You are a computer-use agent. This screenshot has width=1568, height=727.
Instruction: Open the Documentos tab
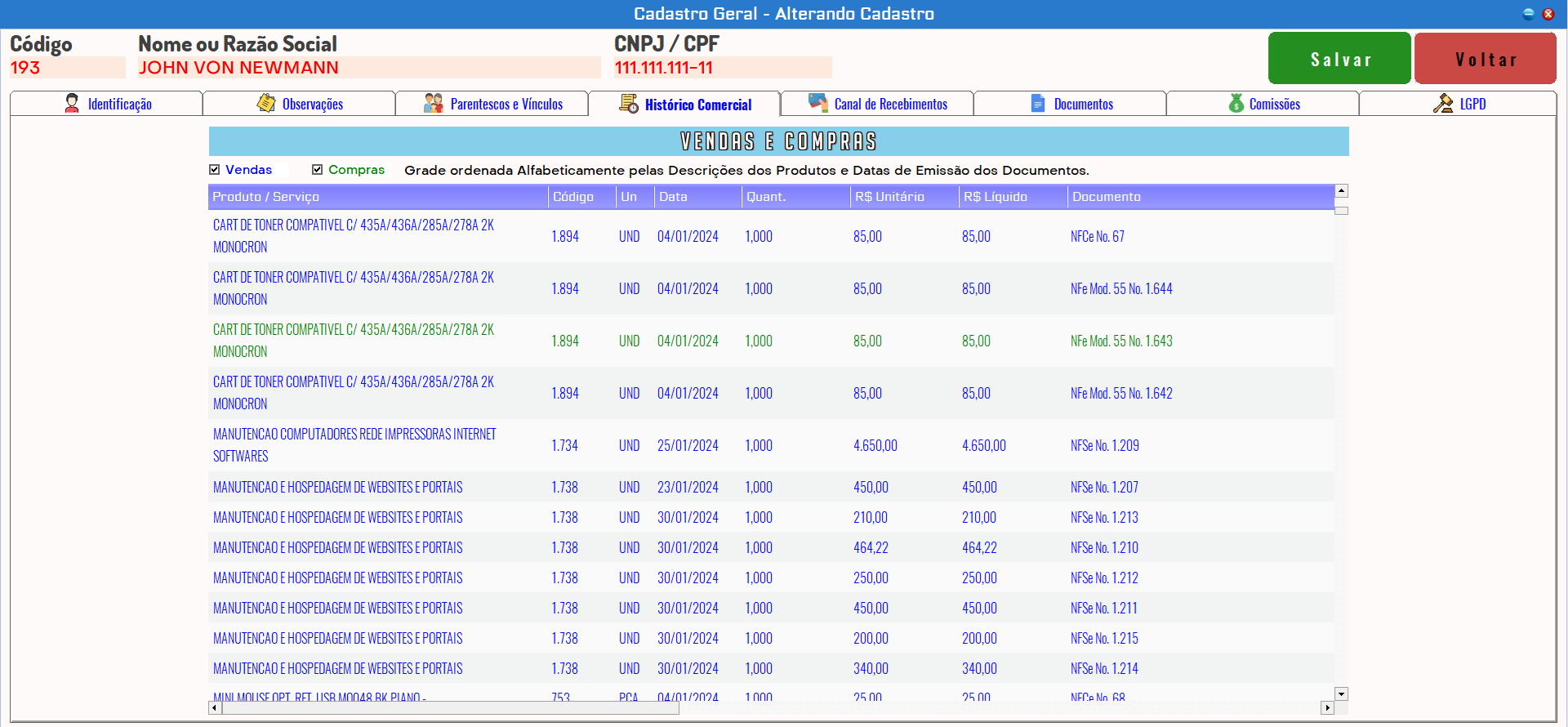pos(1070,104)
